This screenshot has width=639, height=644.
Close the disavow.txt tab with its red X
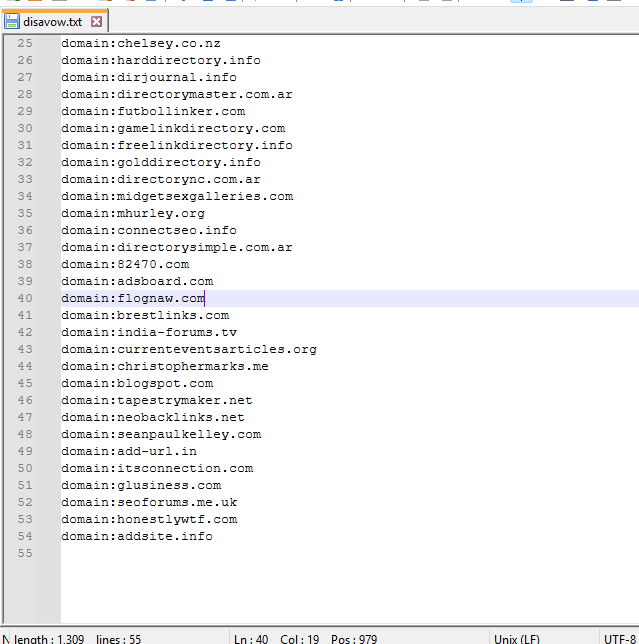click(97, 21)
